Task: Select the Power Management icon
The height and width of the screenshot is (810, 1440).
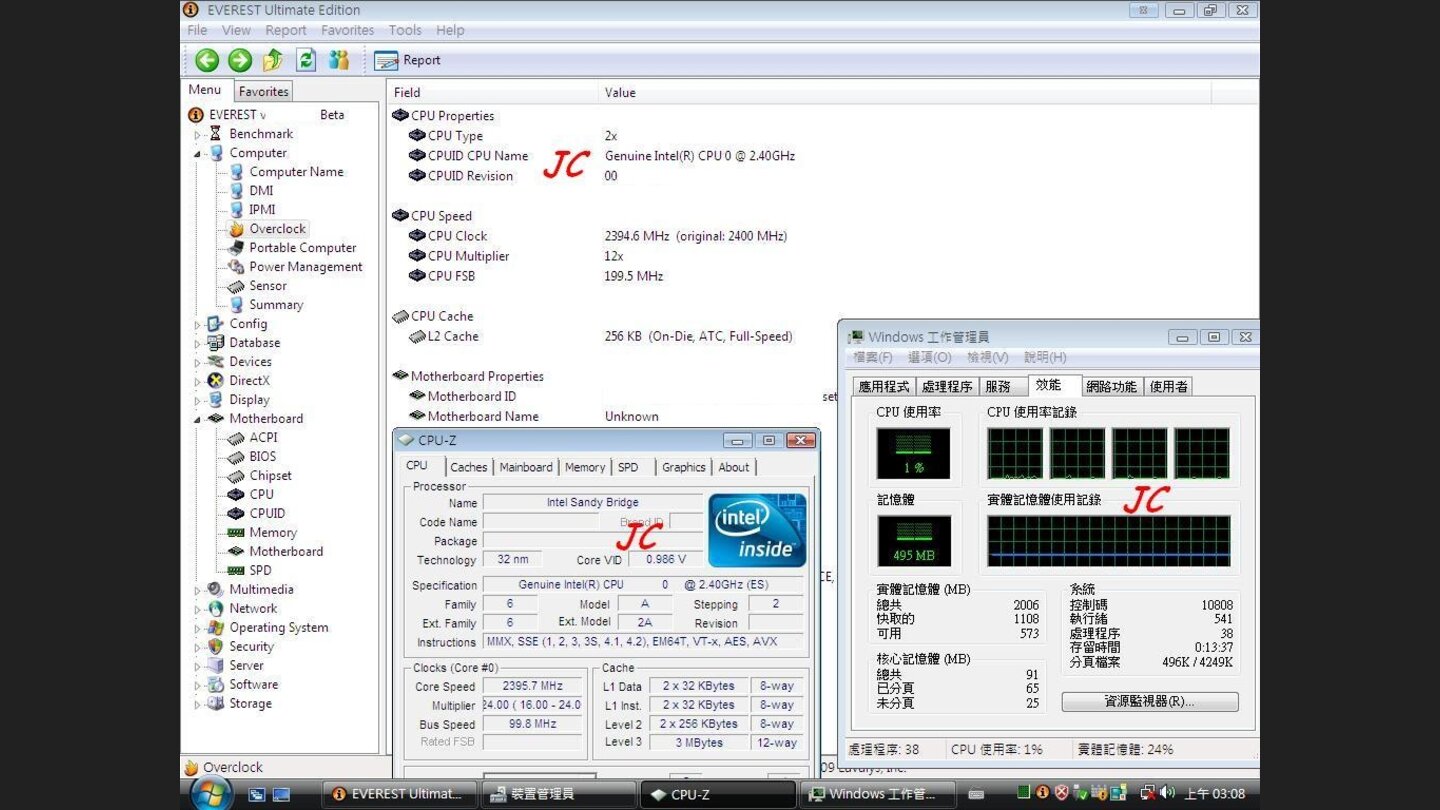Action: coord(236,267)
